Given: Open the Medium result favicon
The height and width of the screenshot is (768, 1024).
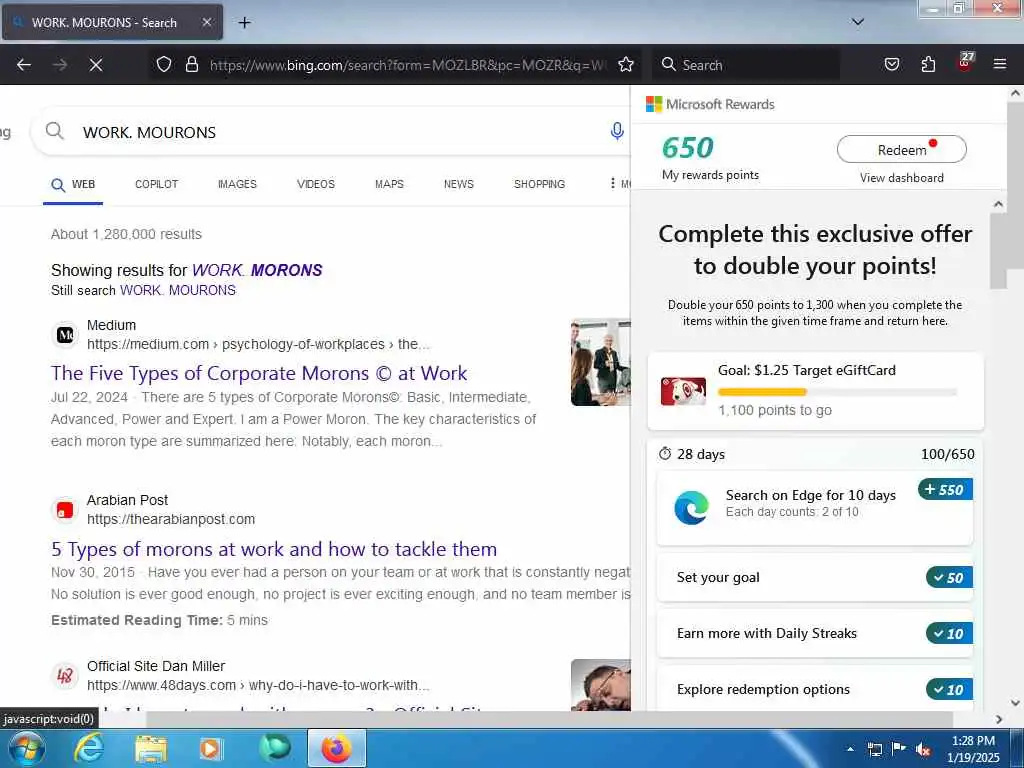Looking at the screenshot, I should [x=65, y=335].
